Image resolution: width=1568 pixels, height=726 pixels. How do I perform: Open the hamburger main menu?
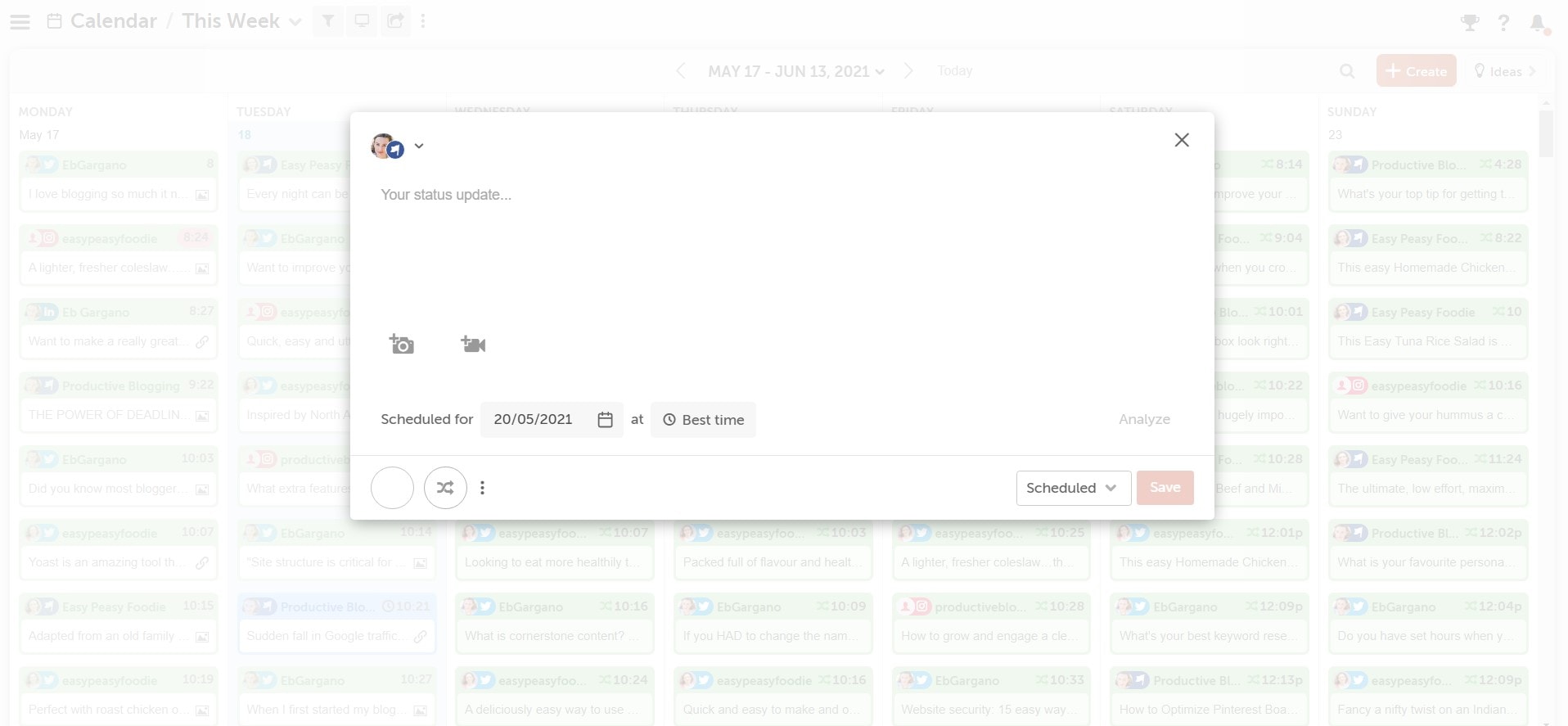pyautogui.click(x=20, y=21)
